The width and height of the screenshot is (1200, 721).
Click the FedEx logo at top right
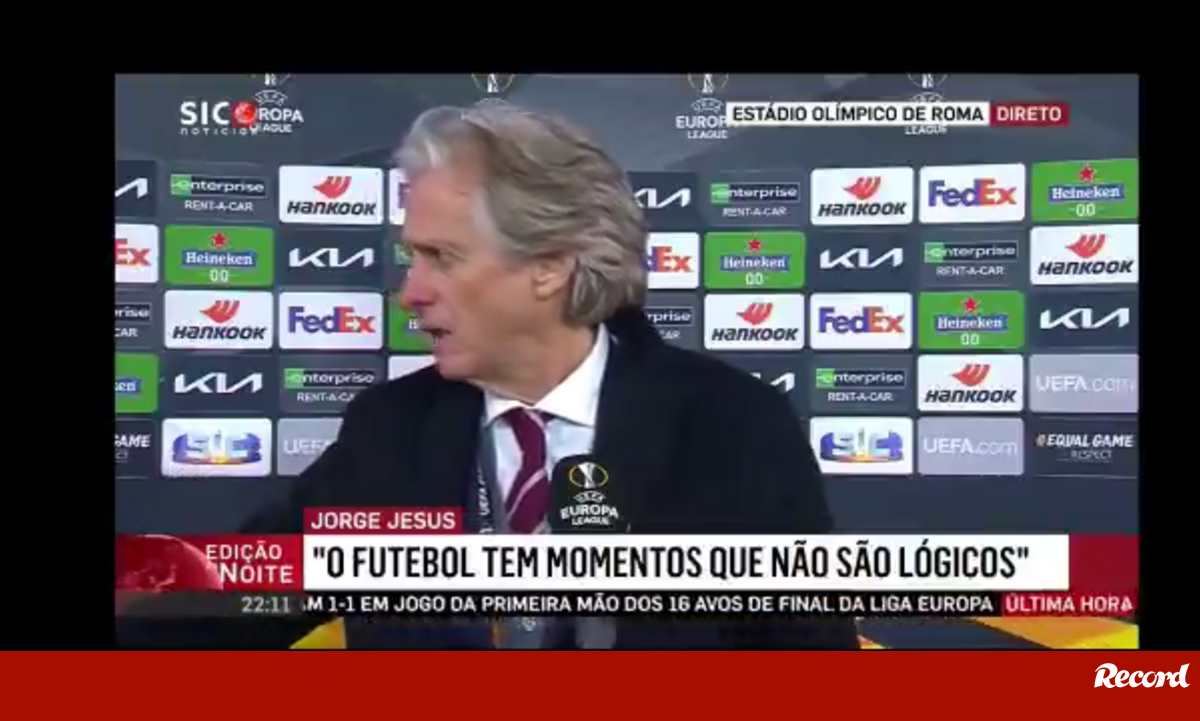click(971, 193)
